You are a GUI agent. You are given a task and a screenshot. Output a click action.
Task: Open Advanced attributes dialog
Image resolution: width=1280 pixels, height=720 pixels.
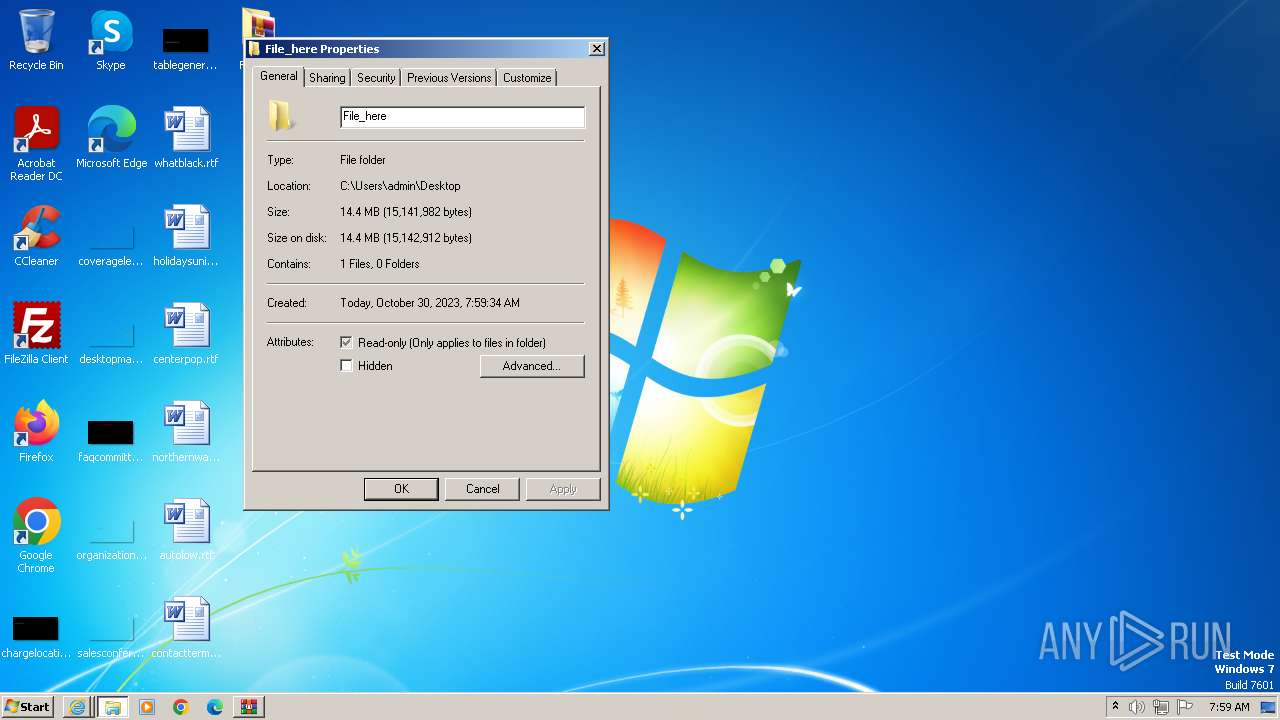click(532, 366)
